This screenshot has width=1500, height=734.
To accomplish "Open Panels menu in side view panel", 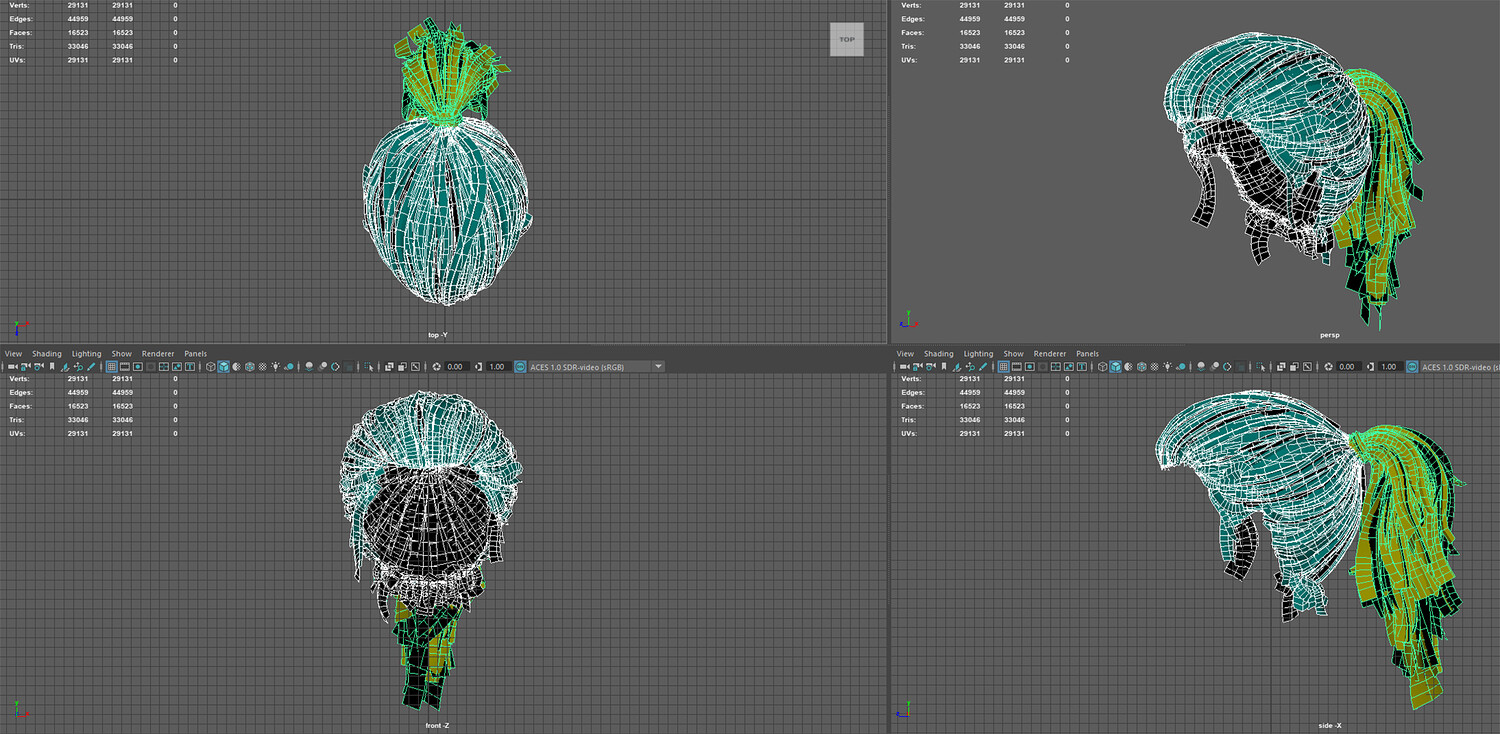I will (1087, 354).
